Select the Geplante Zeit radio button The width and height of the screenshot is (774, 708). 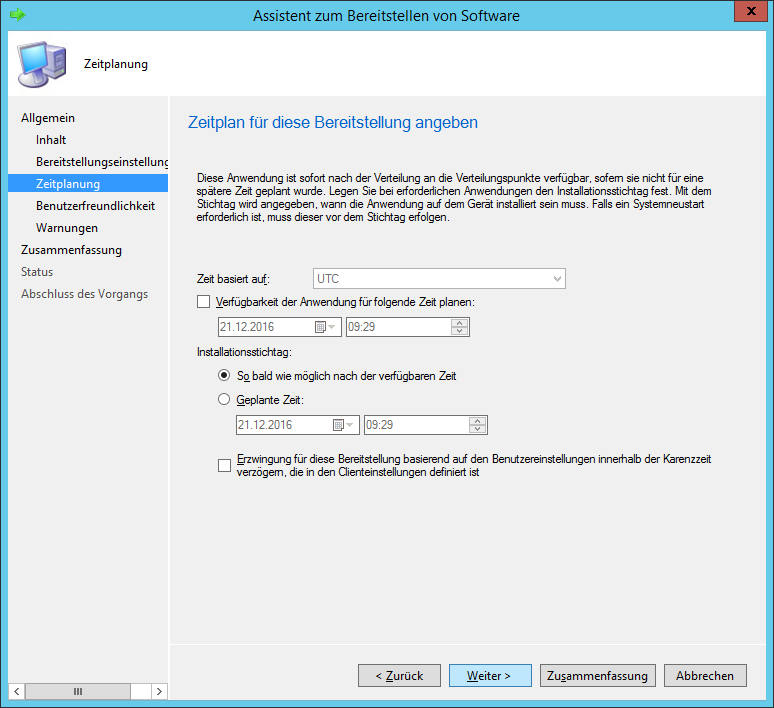pyautogui.click(x=224, y=400)
